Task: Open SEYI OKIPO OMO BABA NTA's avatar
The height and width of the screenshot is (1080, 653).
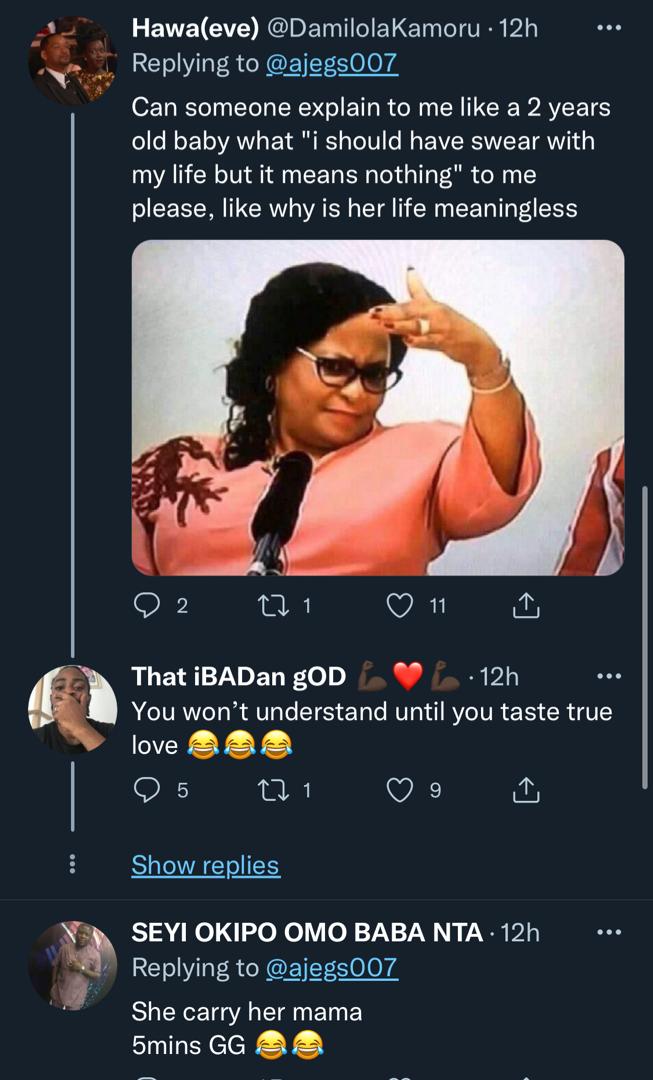Action: 72,965
